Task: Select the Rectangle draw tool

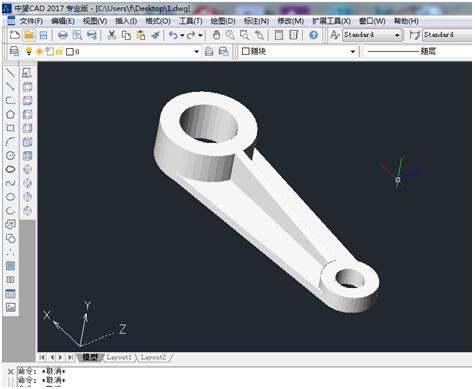Action: coord(10,128)
